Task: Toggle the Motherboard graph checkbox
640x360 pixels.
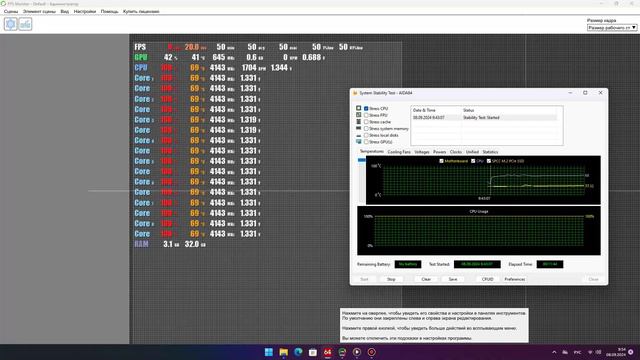Action: (441, 161)
